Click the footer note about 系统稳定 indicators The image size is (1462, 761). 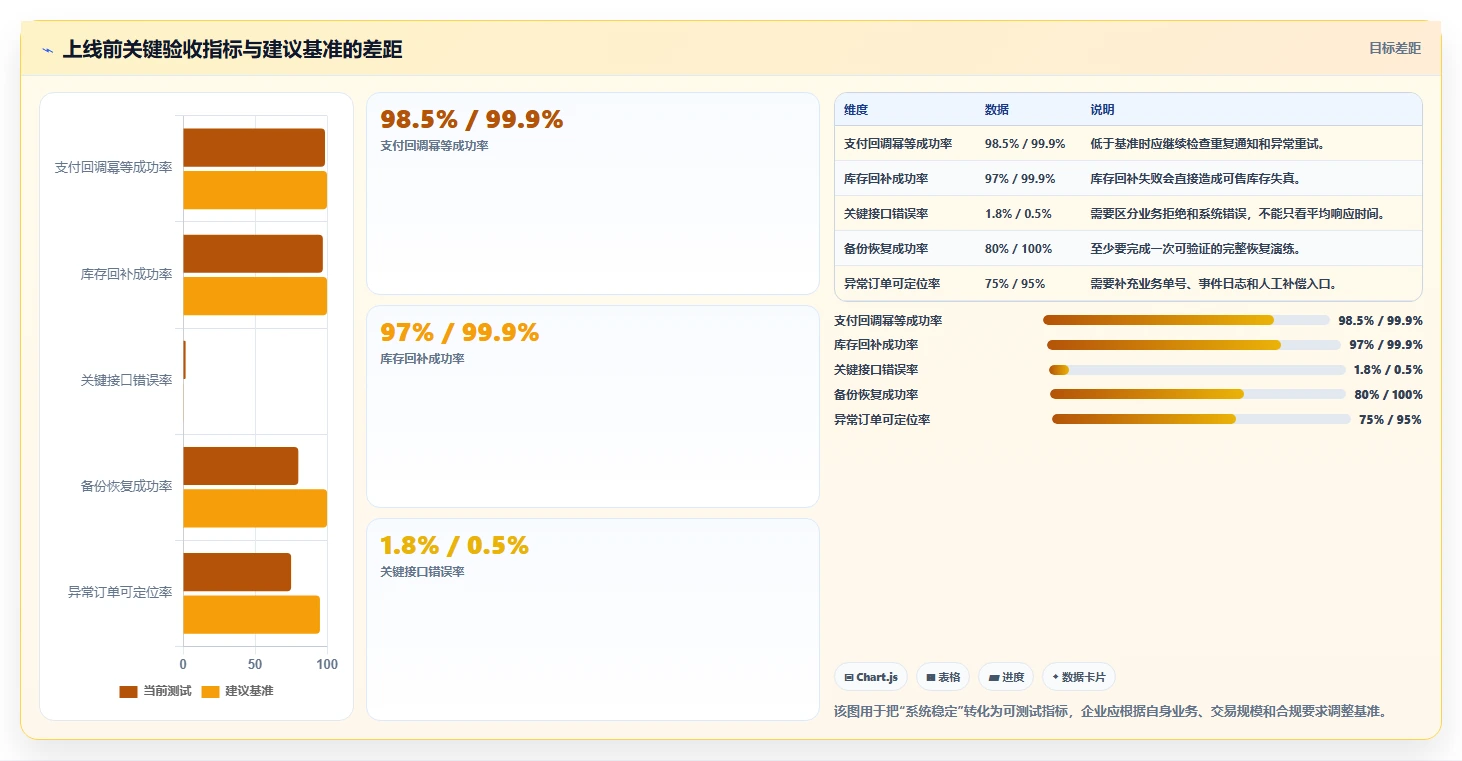click(x=1111, y=711)
